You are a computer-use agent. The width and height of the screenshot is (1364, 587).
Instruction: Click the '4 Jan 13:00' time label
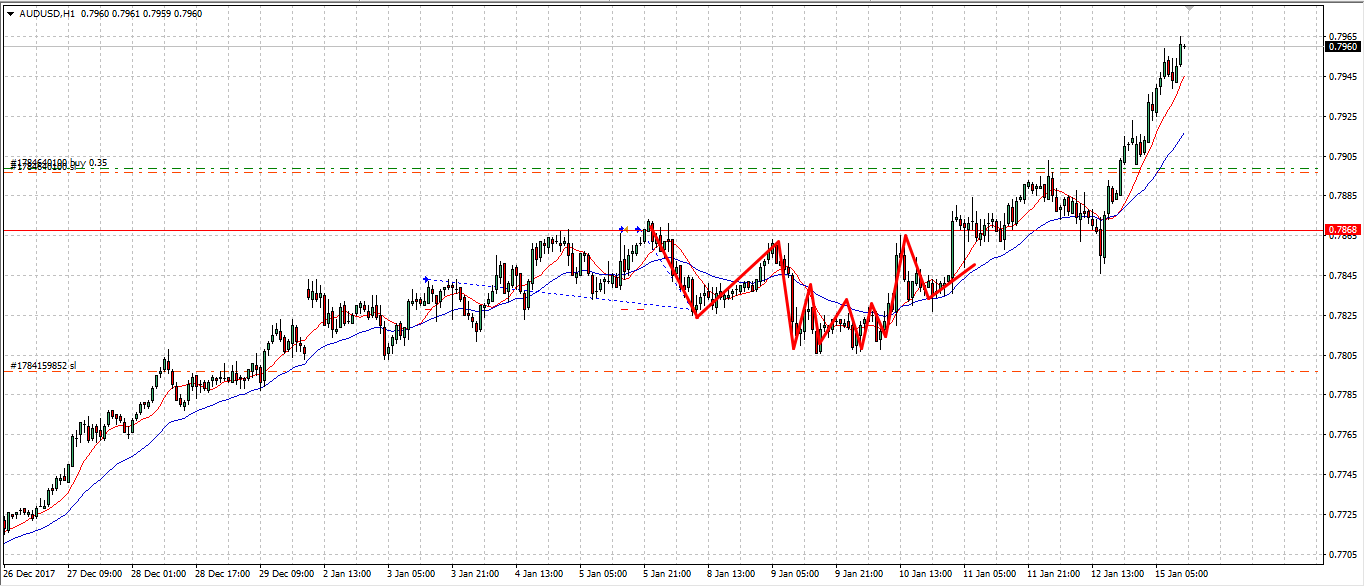click(539, 574)
